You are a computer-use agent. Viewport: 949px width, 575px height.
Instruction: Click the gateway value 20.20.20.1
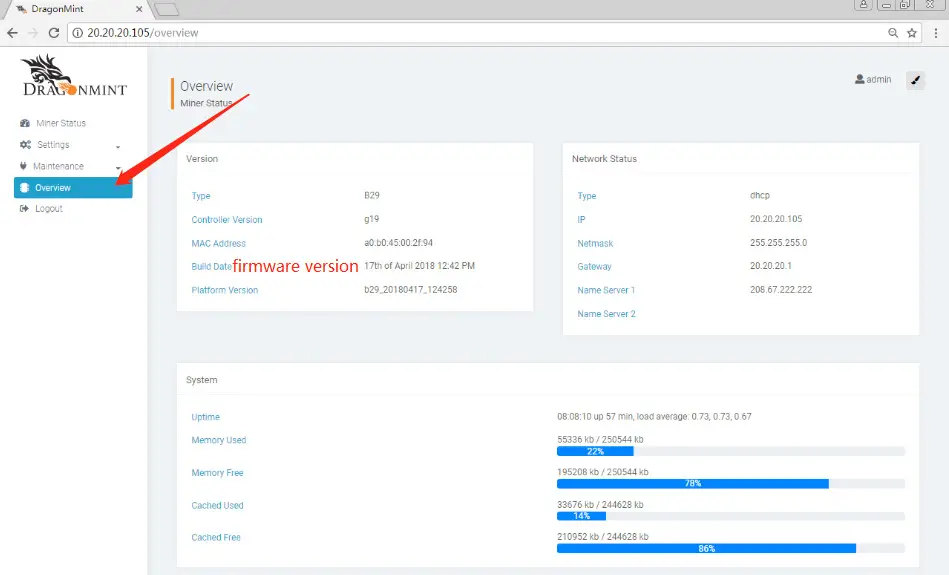coord(770,266)
